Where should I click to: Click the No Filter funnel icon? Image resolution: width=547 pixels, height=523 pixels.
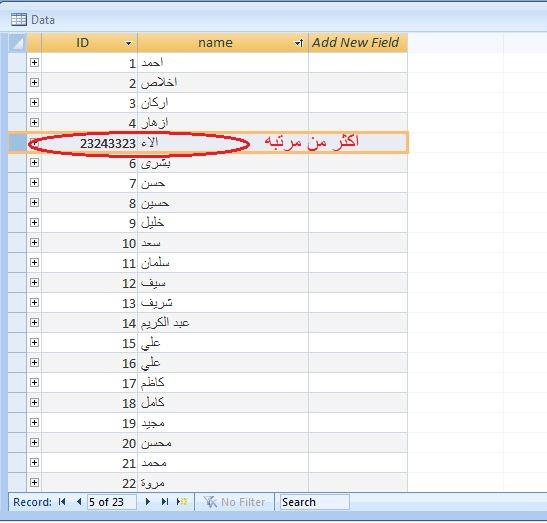pos(210,502)
